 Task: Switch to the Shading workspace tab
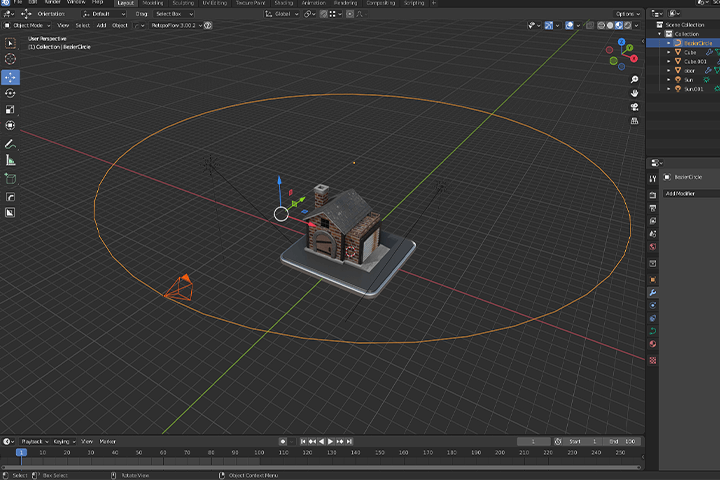284,3
